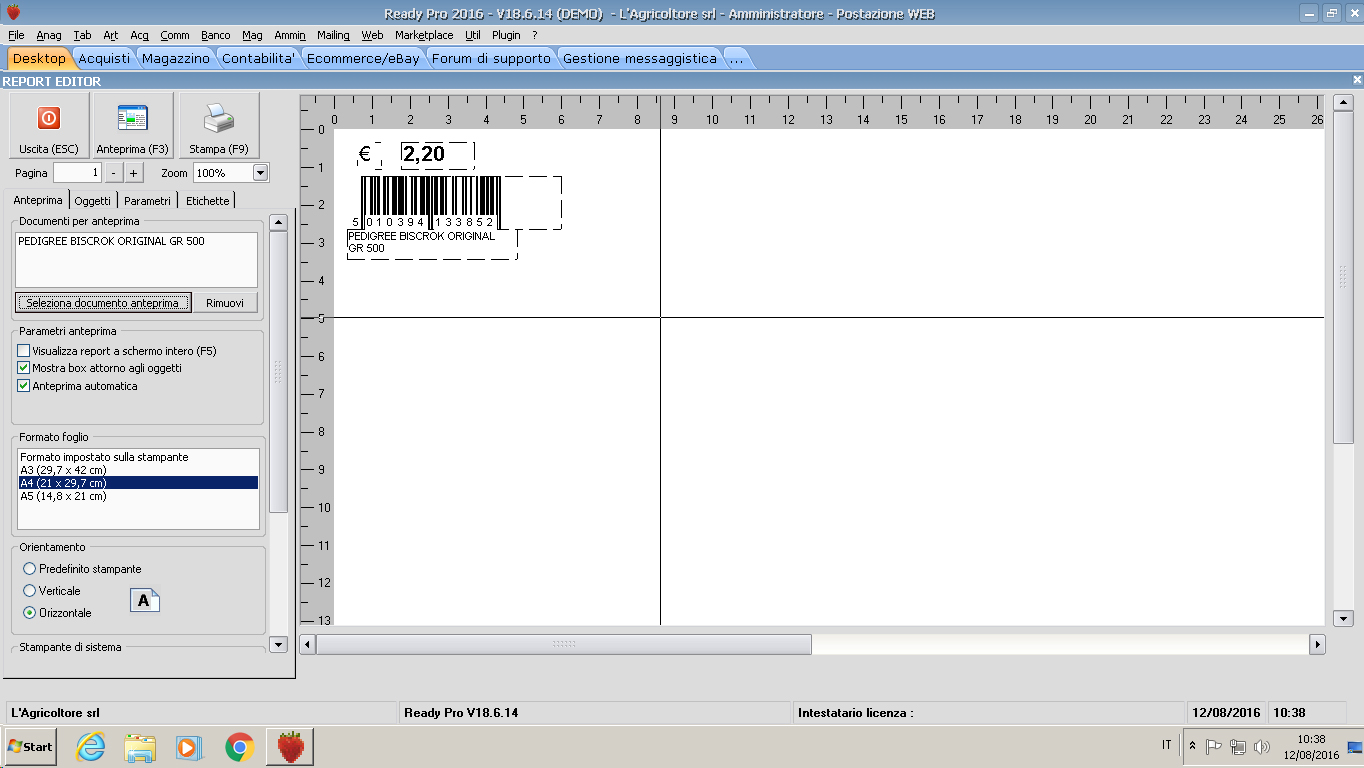
Task: Switch to the Etichette tab
Action: [x=208, y=201]
